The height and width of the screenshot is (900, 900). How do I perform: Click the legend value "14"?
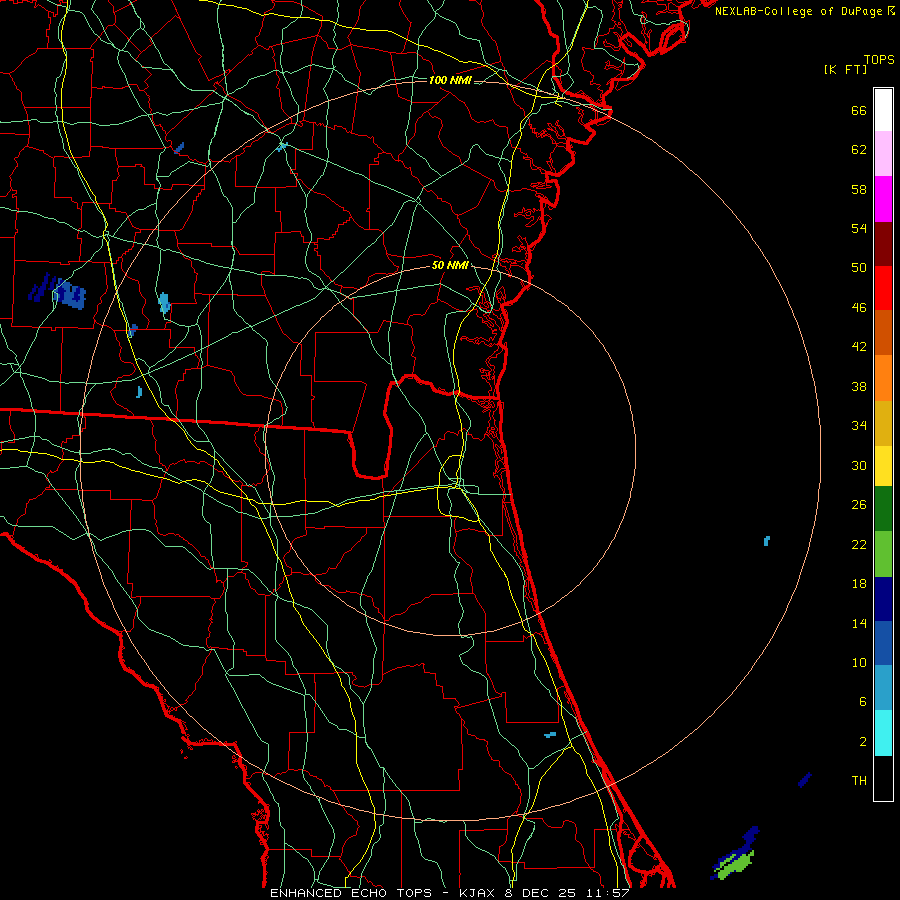tap(859, 623)
